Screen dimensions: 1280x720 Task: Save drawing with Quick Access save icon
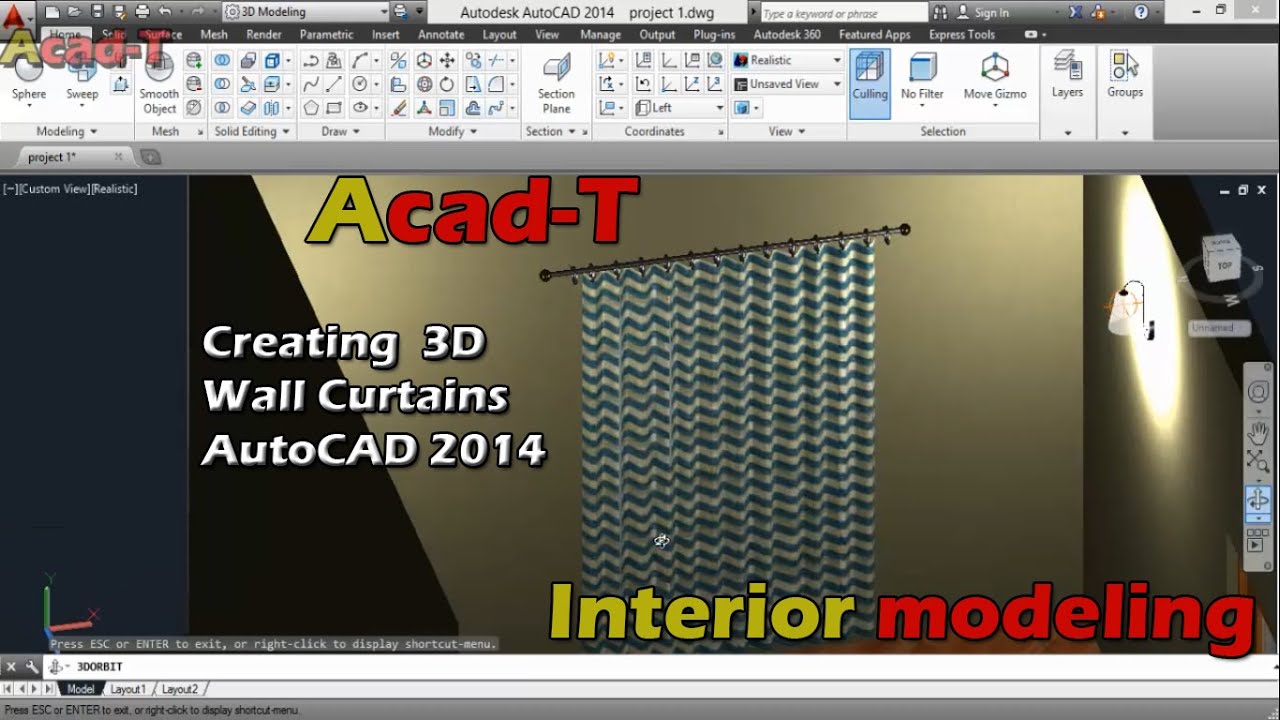coord(97,12)
